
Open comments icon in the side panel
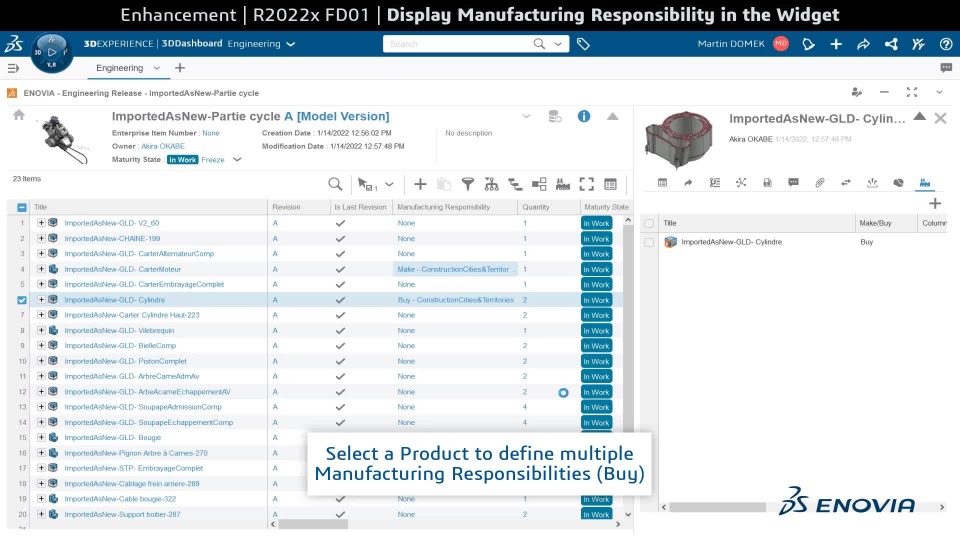click(793, 182)
